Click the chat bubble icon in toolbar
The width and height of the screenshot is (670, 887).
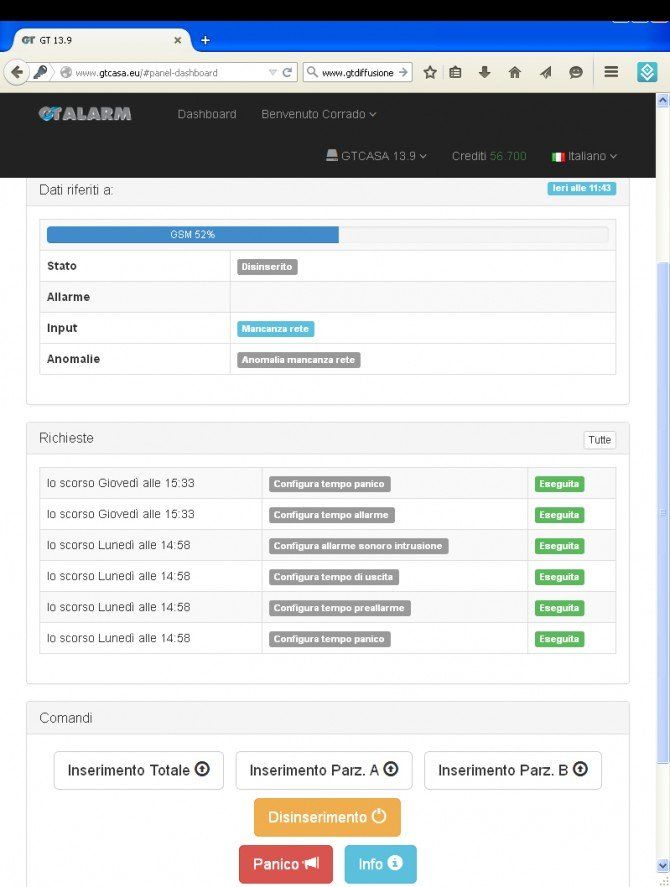(x=575, y=72)
